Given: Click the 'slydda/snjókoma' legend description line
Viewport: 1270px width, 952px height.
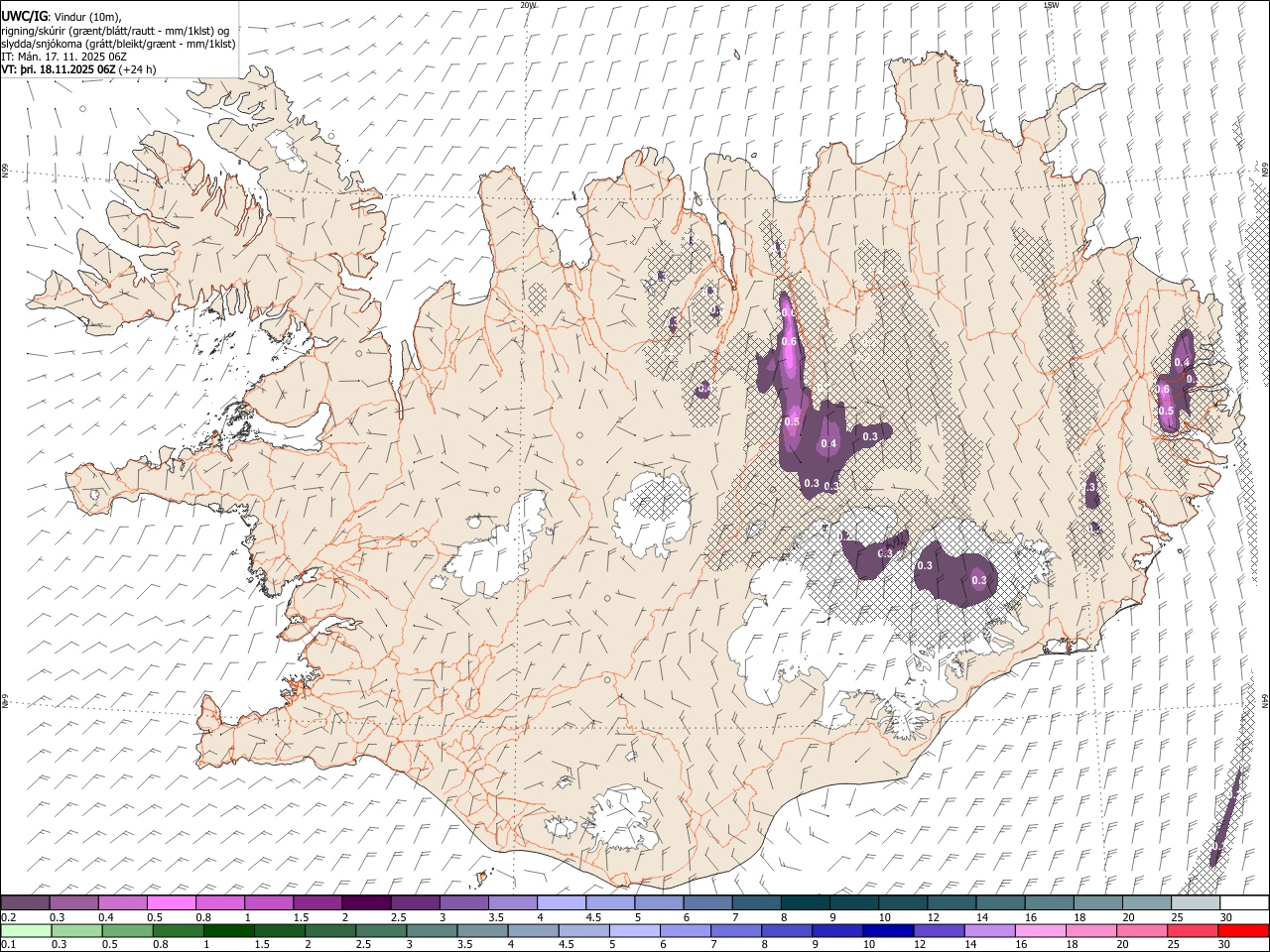Looking at the screenshot, I should 118,44.
